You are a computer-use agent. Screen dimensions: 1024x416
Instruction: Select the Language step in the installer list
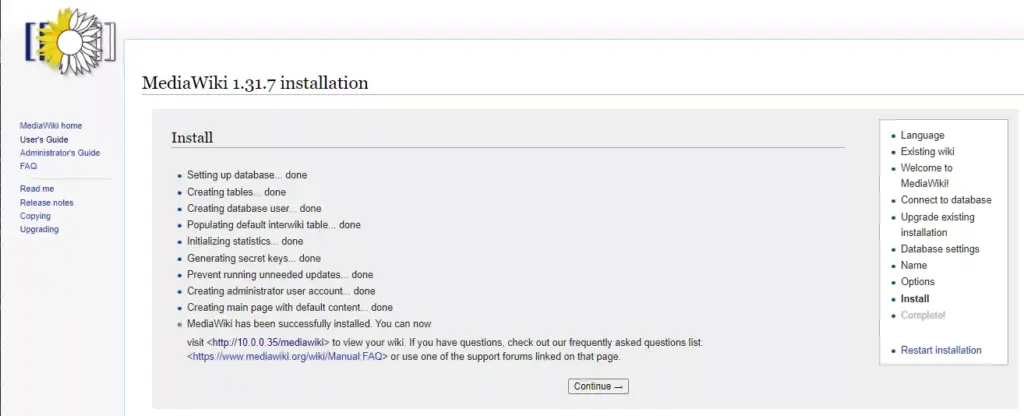click(x=922, y=136)
